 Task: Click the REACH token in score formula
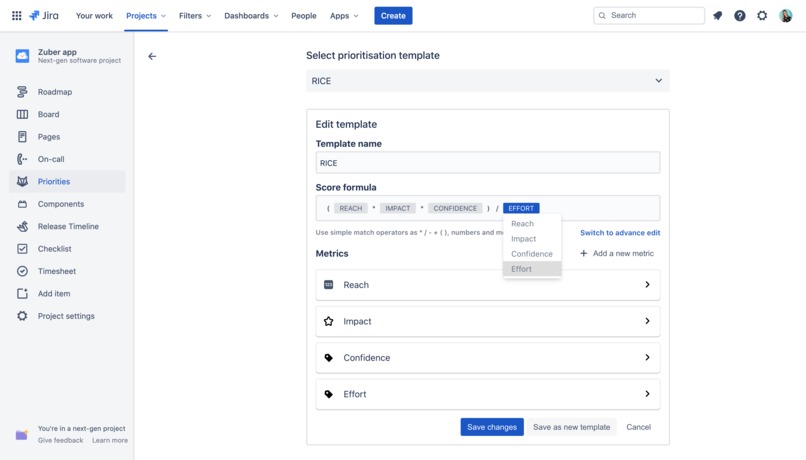pyautogui.click(x=351, y=208)
